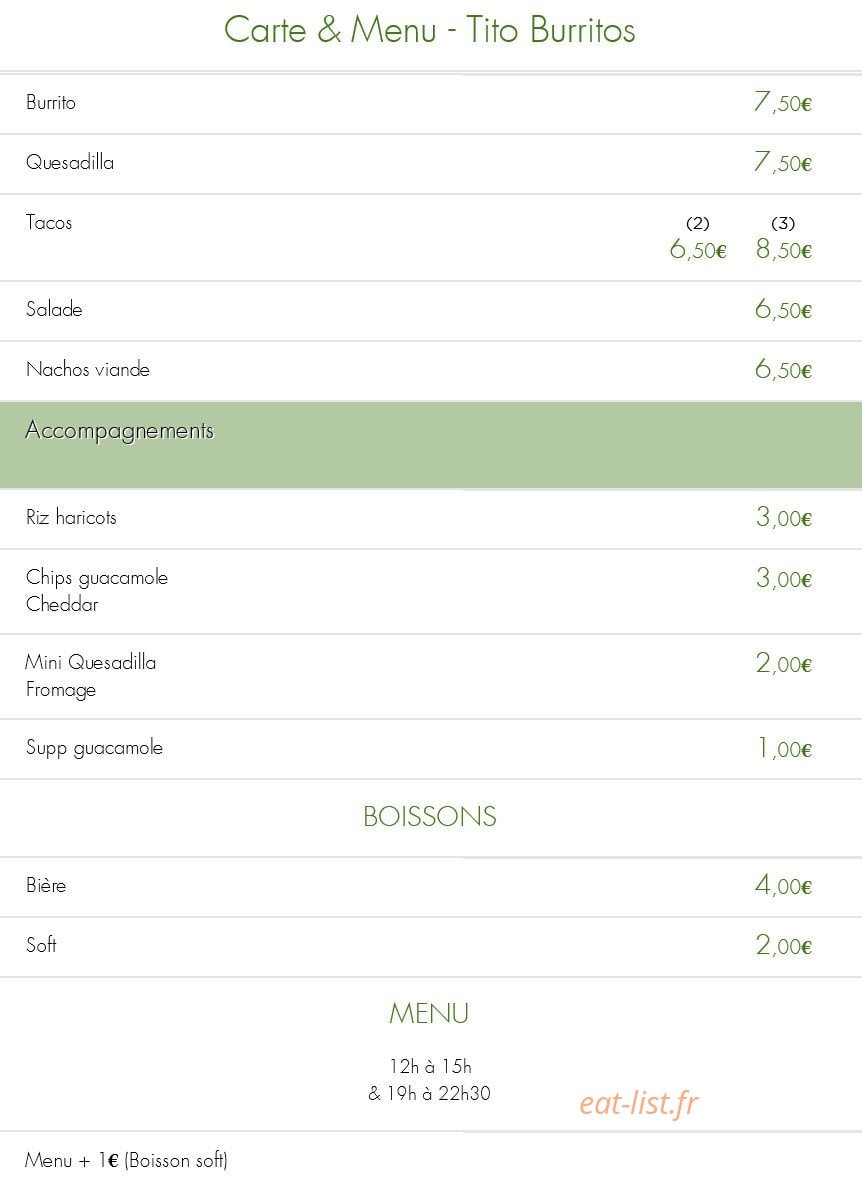Click the 8,50€ price for three tacos
This screenshot has width=862, height=1184.
783,249
